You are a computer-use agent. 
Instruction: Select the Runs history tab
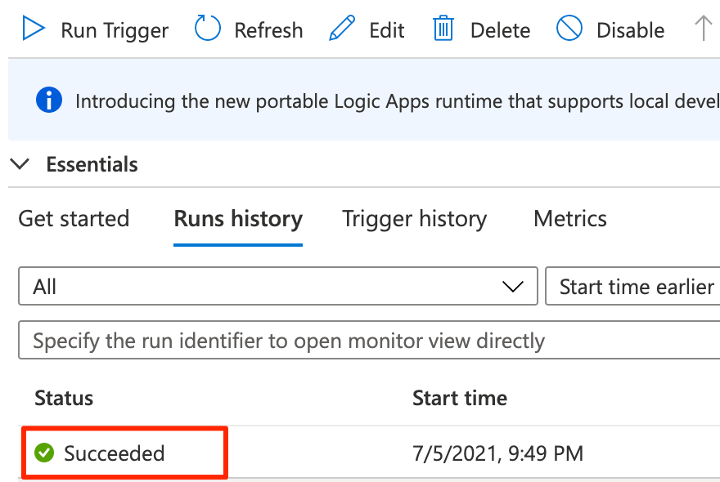pyautogui.click(x=238, y=219)
